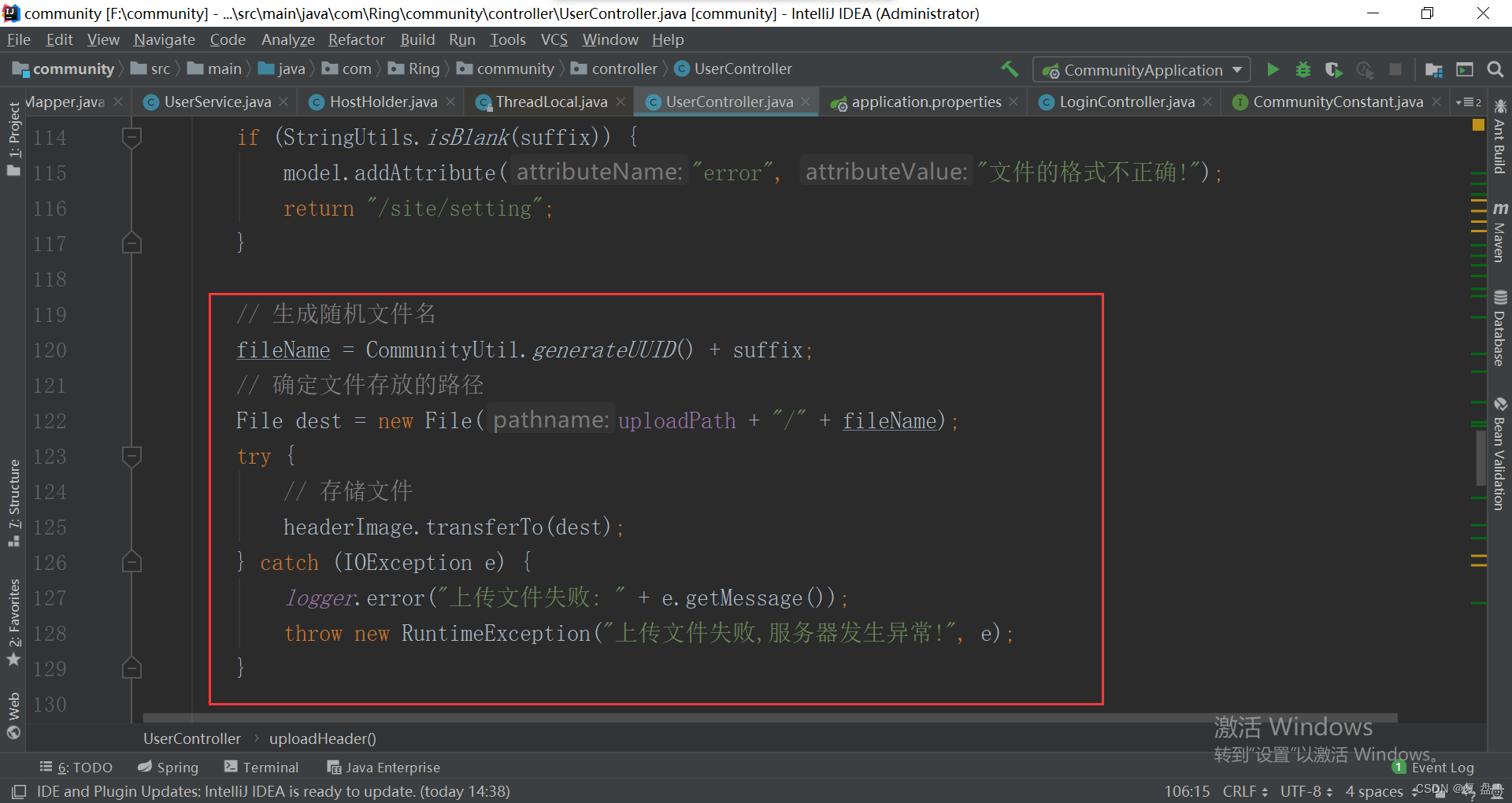Click the Run Anything terminal icon
This screenshot has height=803, width=1512.
point(1465,69)
